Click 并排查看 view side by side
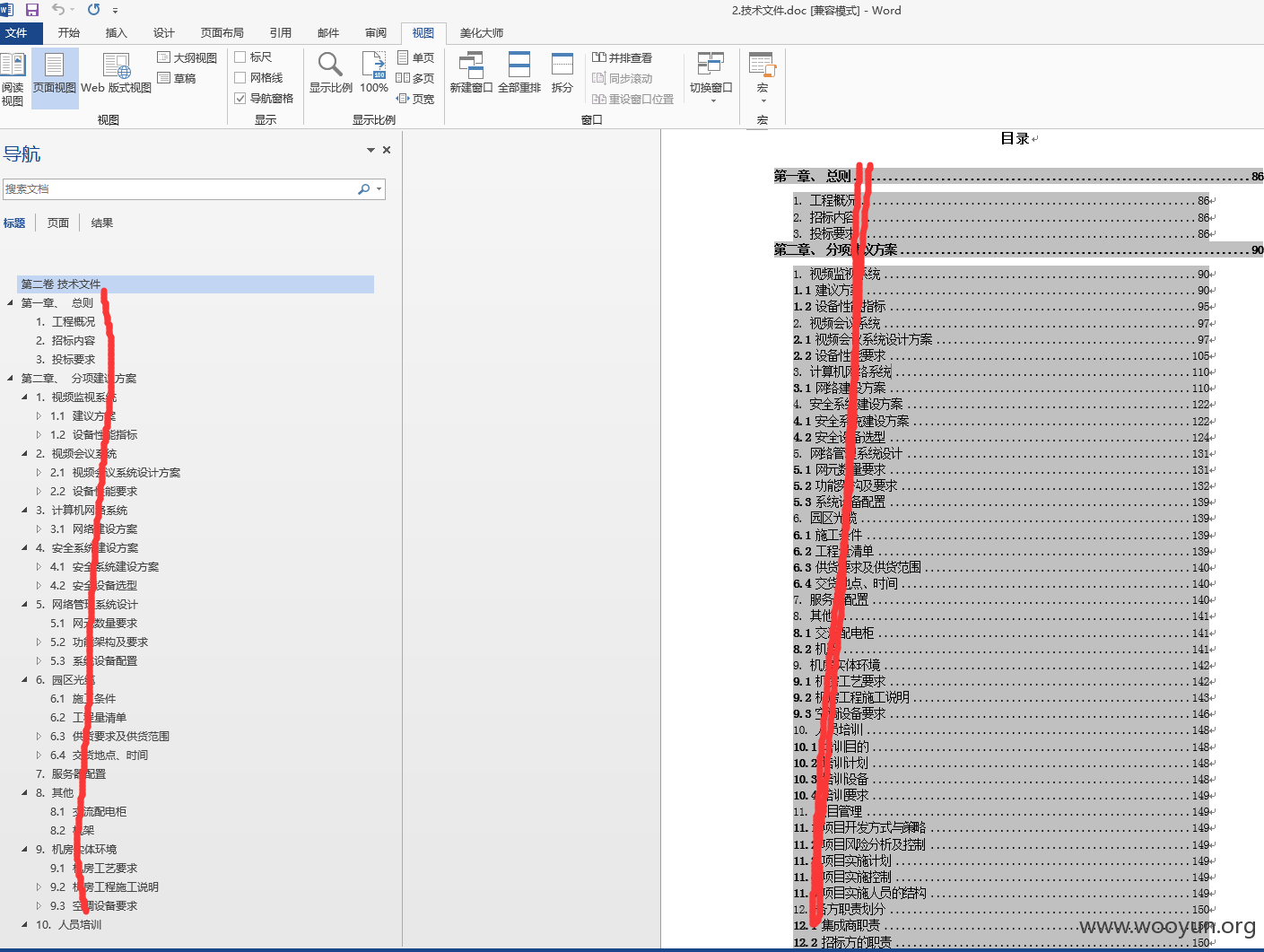 pos(622,57)
